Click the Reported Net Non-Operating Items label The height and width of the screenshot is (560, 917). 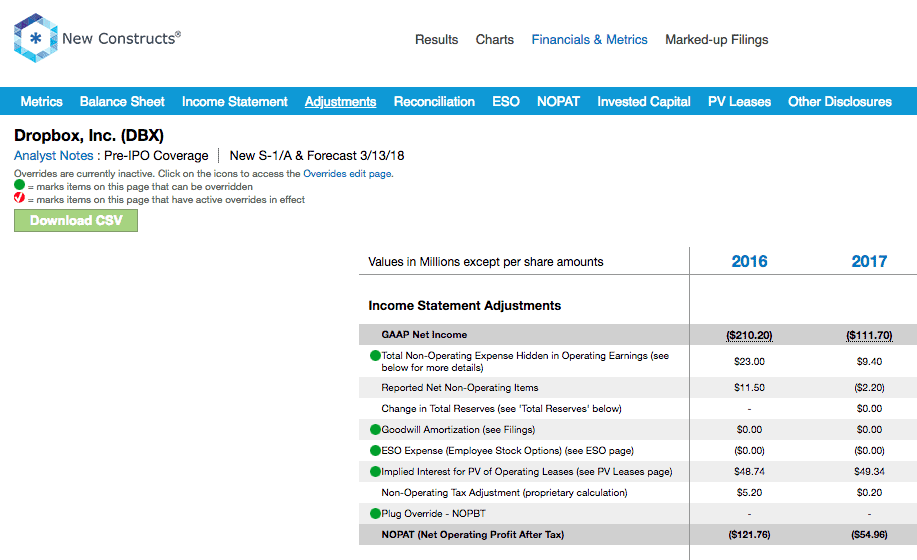pyautogui.click(x=460, y=388)
